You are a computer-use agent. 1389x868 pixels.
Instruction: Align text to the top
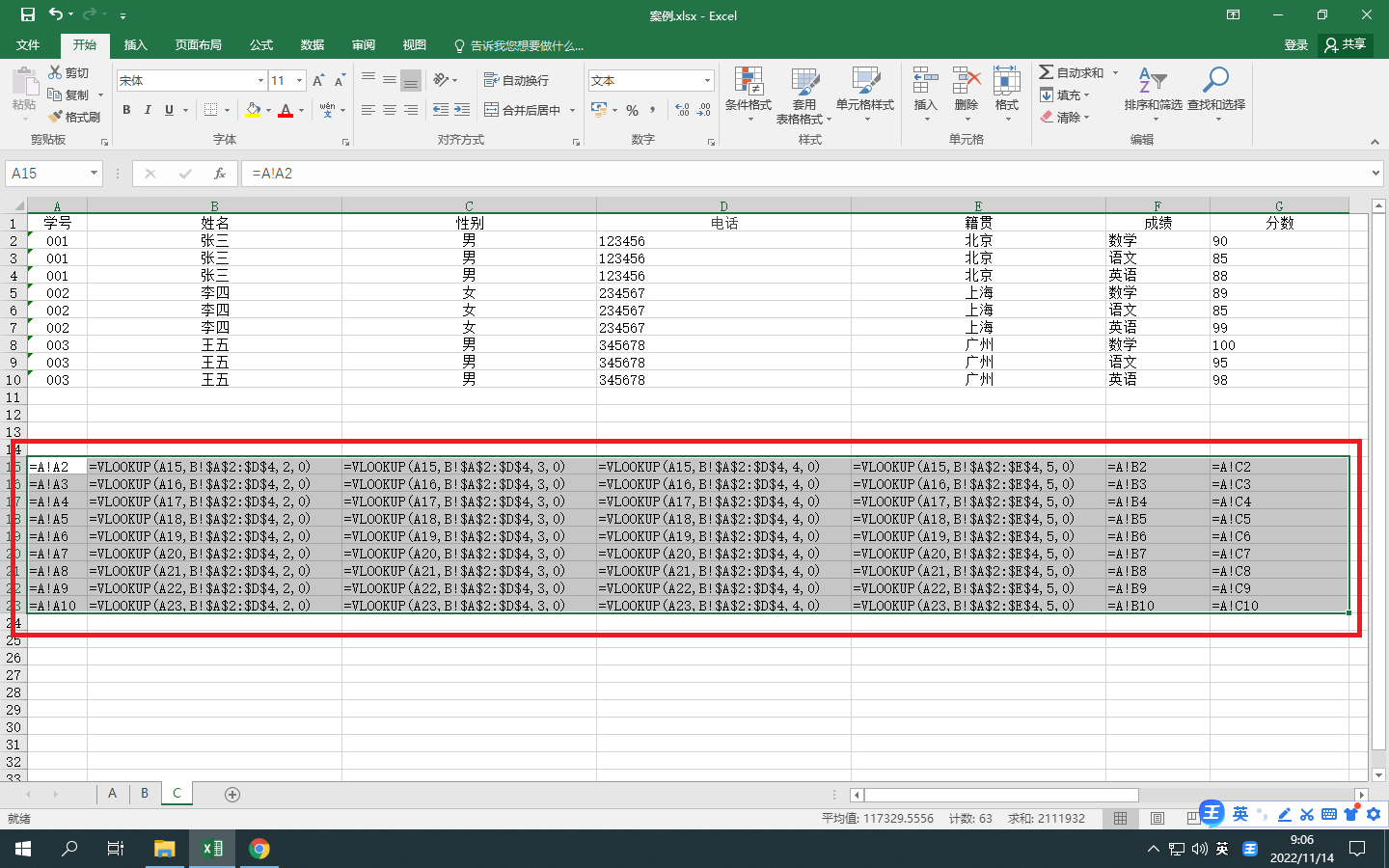point(368,80)
